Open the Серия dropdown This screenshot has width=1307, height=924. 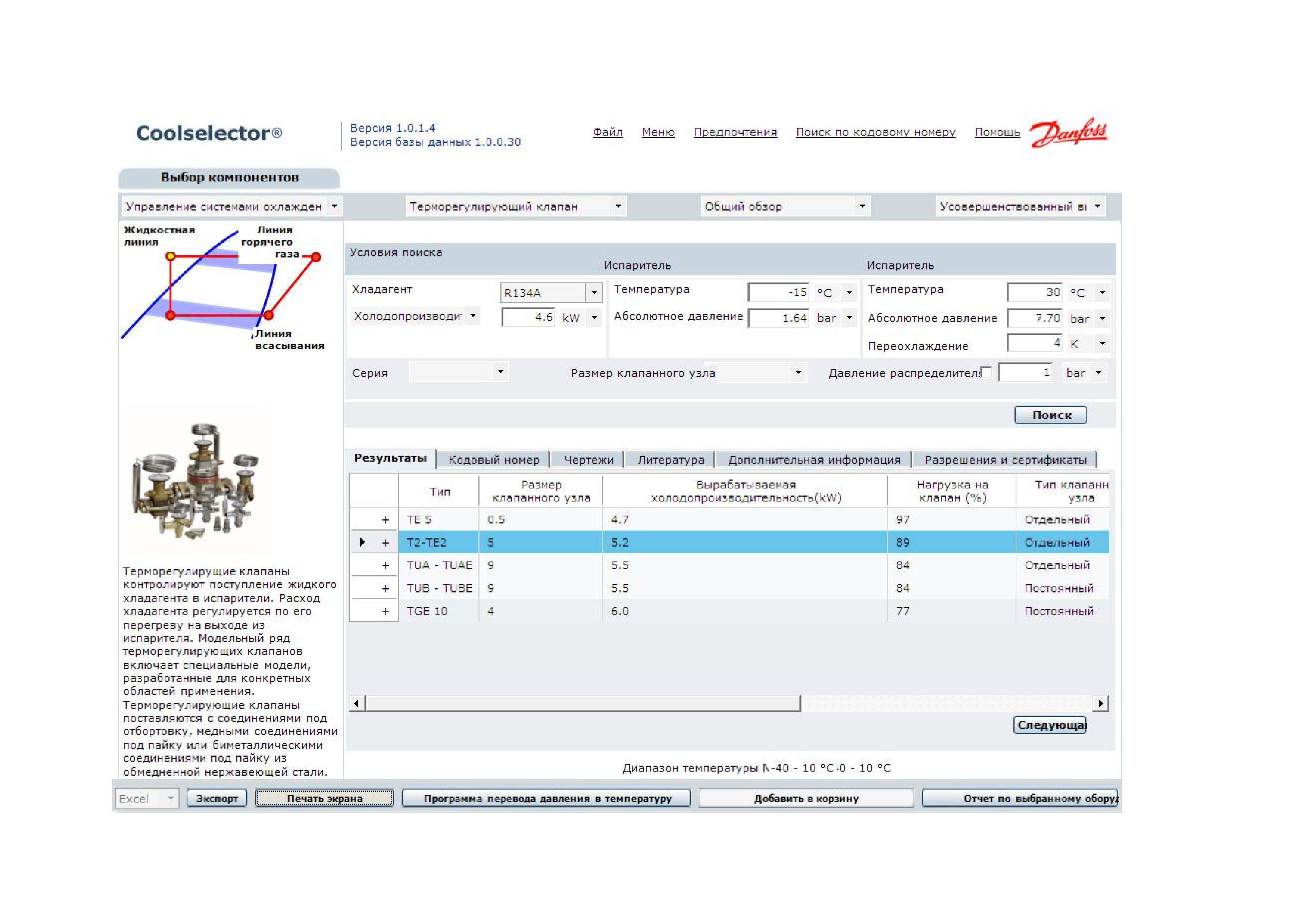coord(500,372)
